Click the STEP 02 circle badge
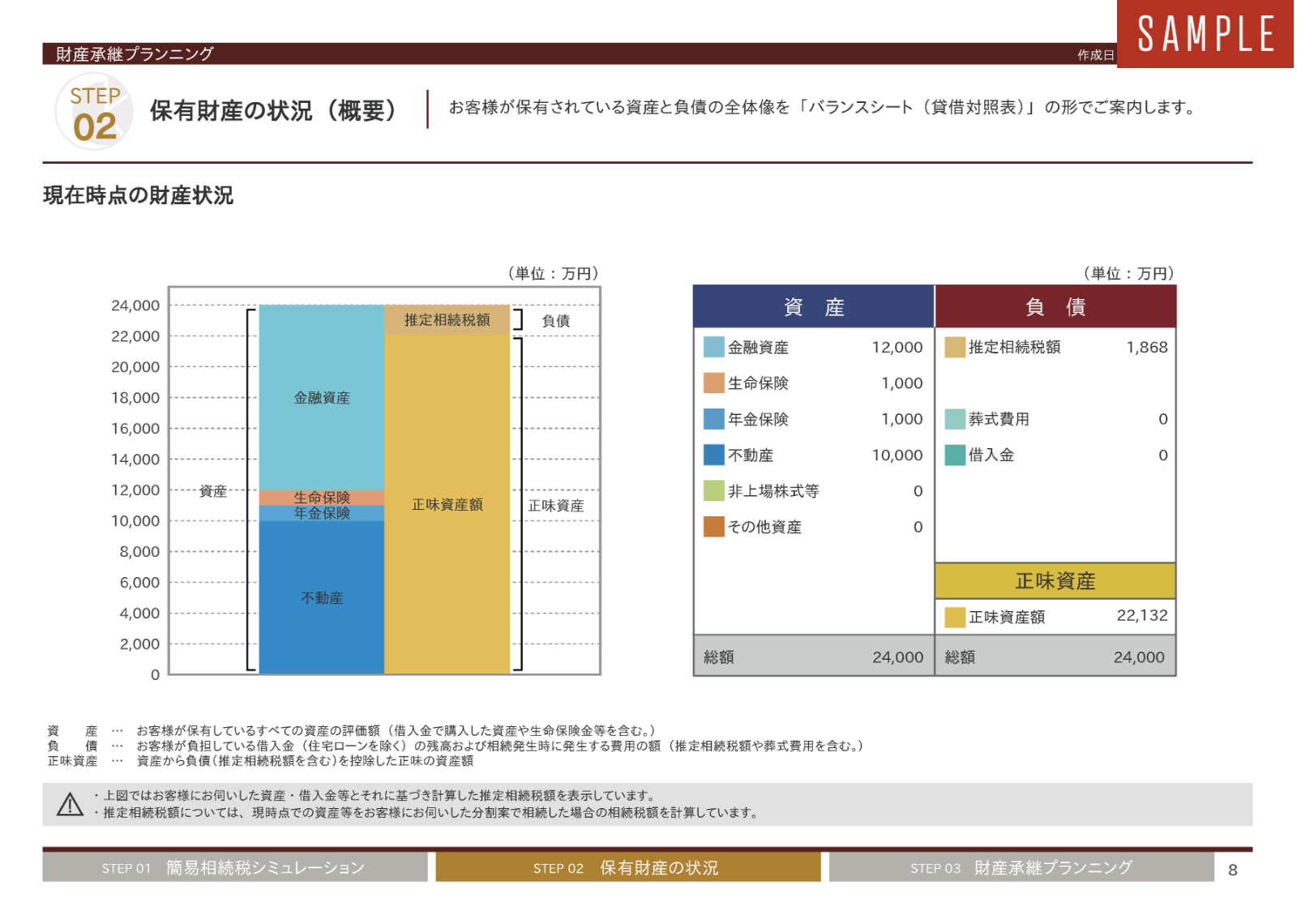 click(94, 111)
